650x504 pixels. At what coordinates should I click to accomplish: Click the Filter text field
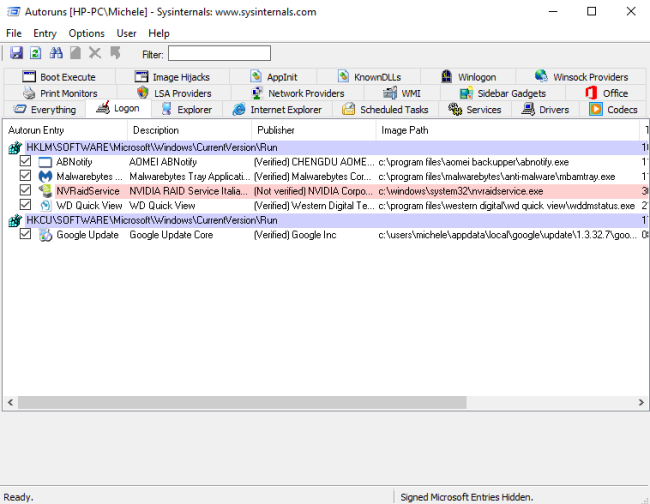pos(219,53)
